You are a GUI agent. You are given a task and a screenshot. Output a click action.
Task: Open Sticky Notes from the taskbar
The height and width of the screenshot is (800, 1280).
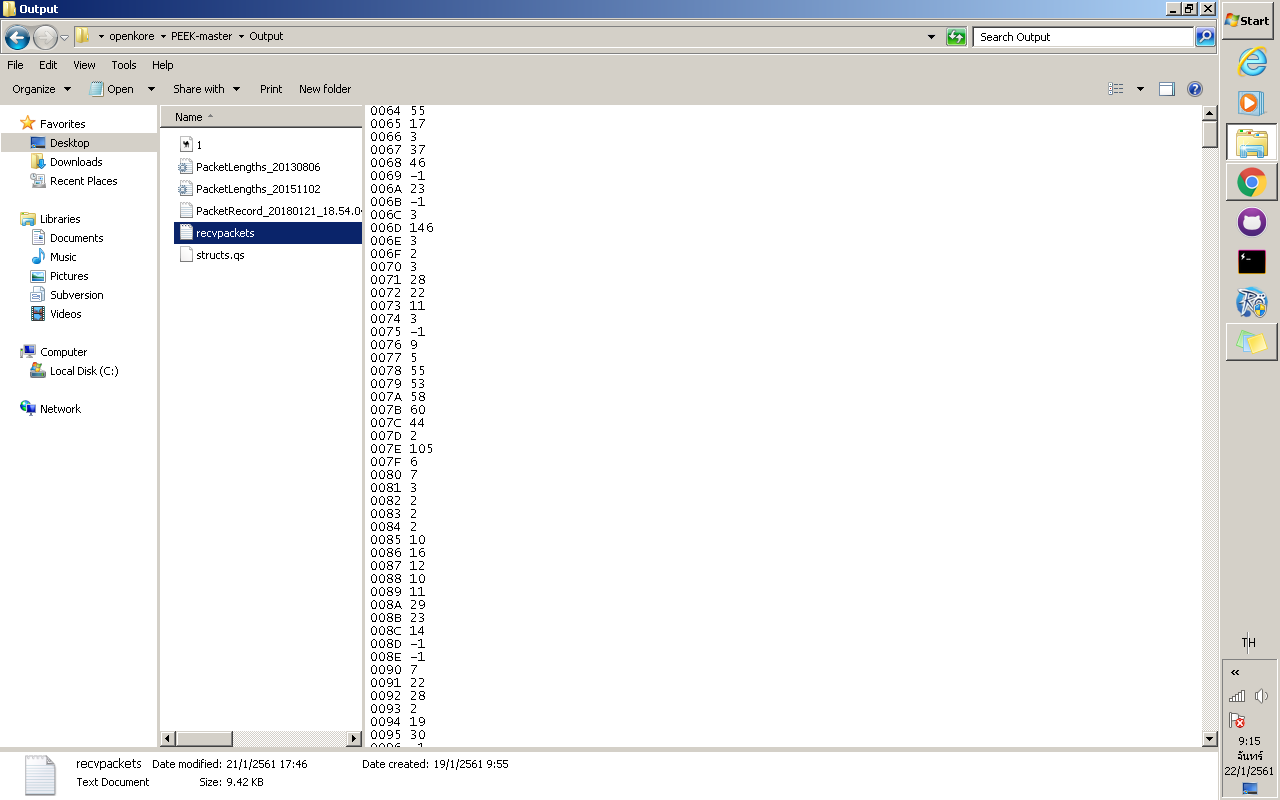(x=1250, y=341)
